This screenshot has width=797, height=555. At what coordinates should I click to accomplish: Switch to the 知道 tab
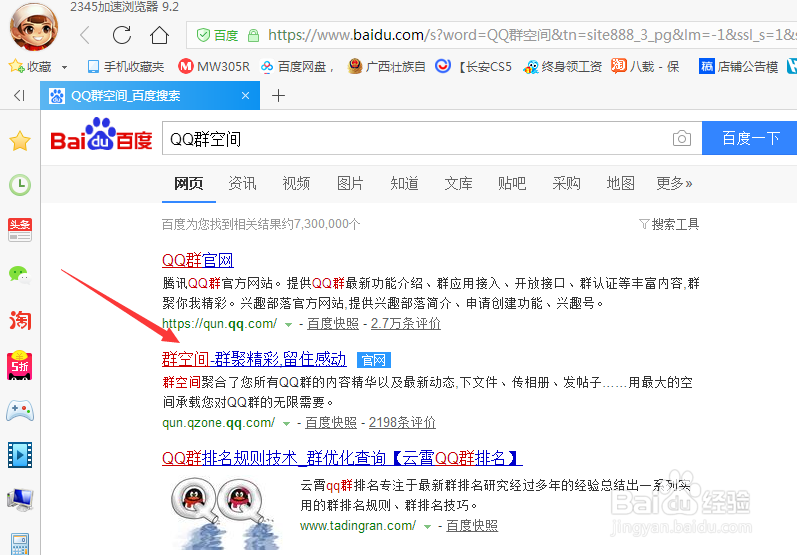click(404, 183)
